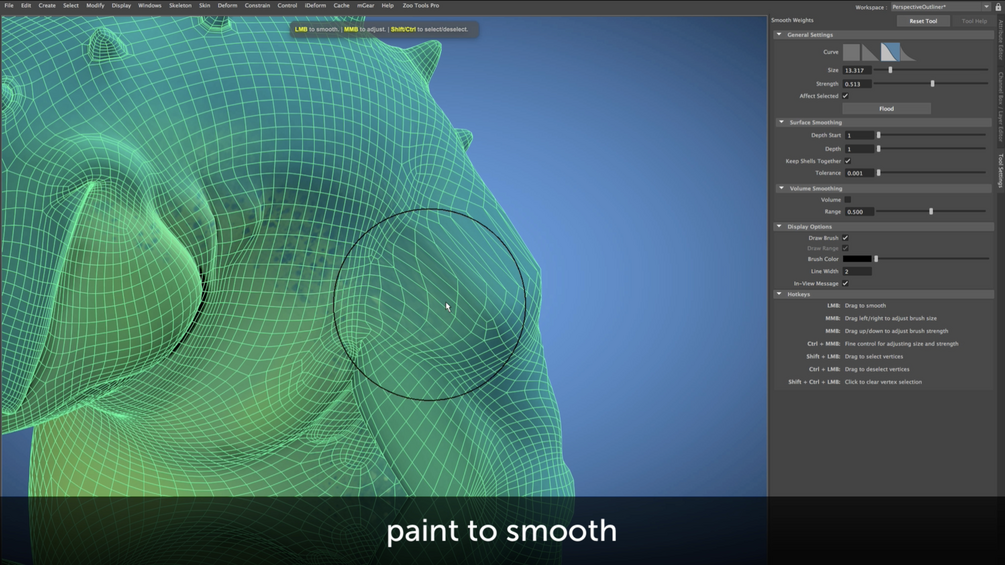
Task: Click the Strength field showing 0.513
Action: coord(857,83)
